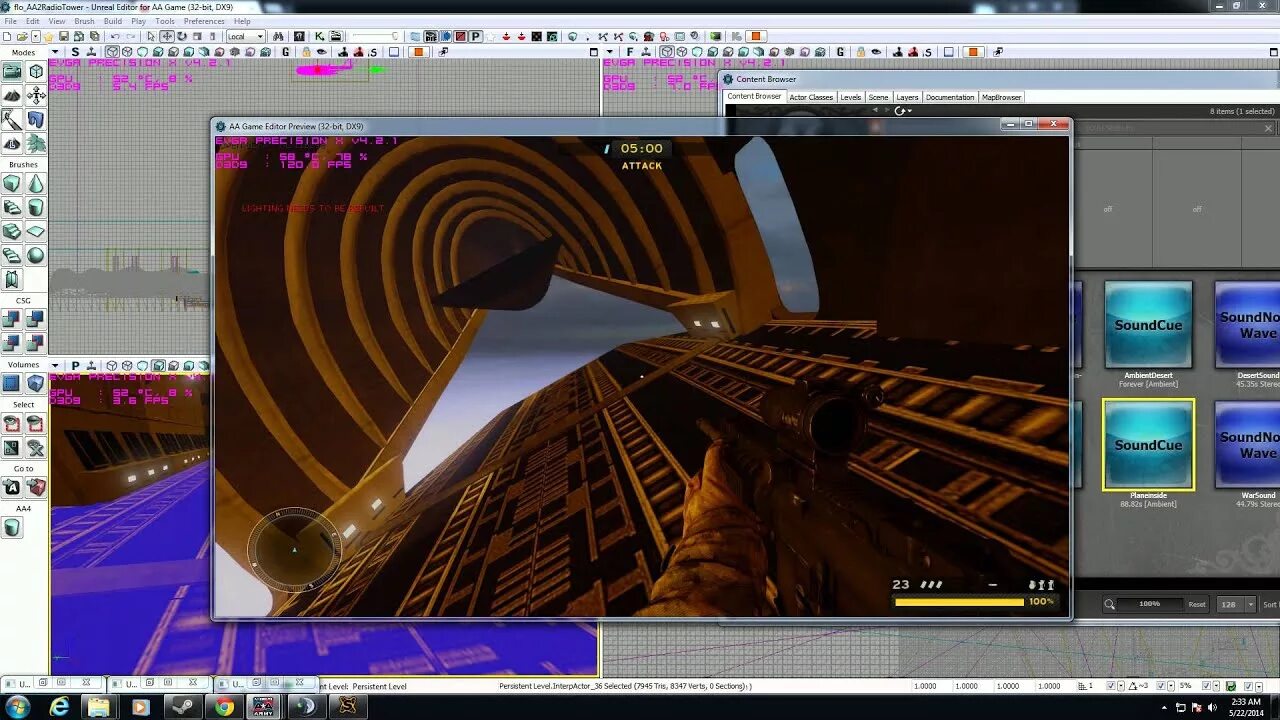The width and height of the screenshot is (1280, 720).
Task: Click the Add Volume icon
Action: pyautogui.click(x=36, y=384)
